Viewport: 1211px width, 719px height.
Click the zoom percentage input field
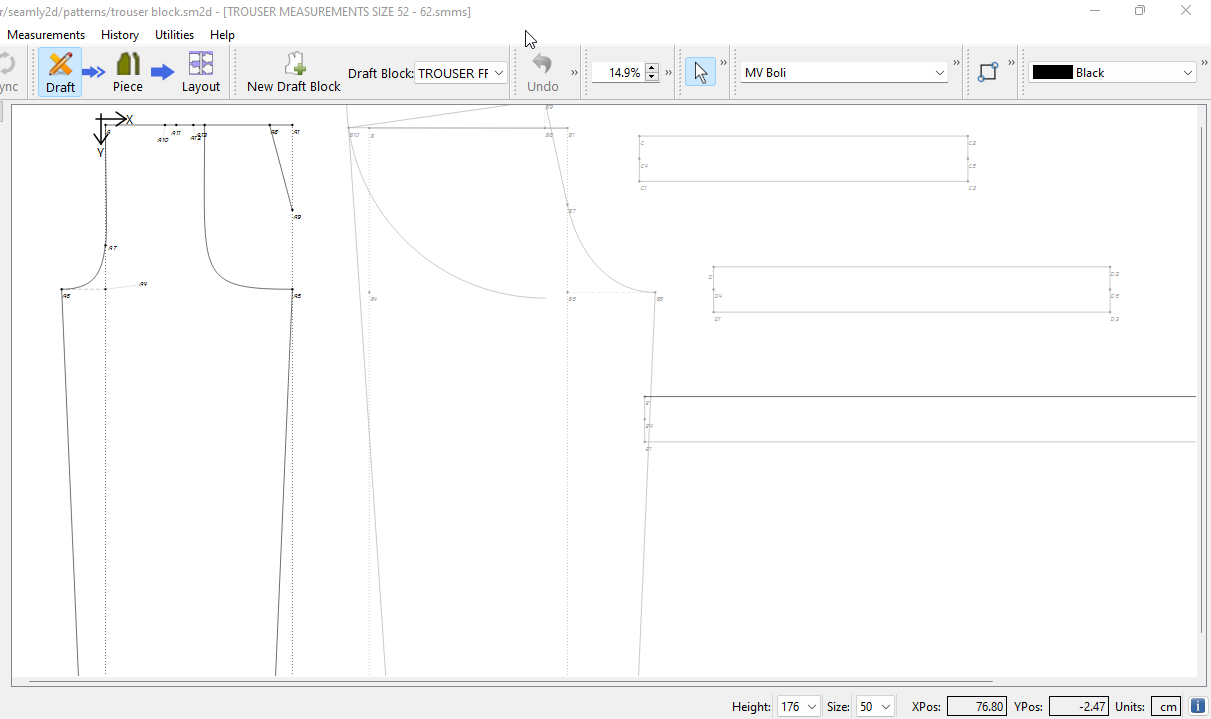pyautogui.click(x=617, y=73)
